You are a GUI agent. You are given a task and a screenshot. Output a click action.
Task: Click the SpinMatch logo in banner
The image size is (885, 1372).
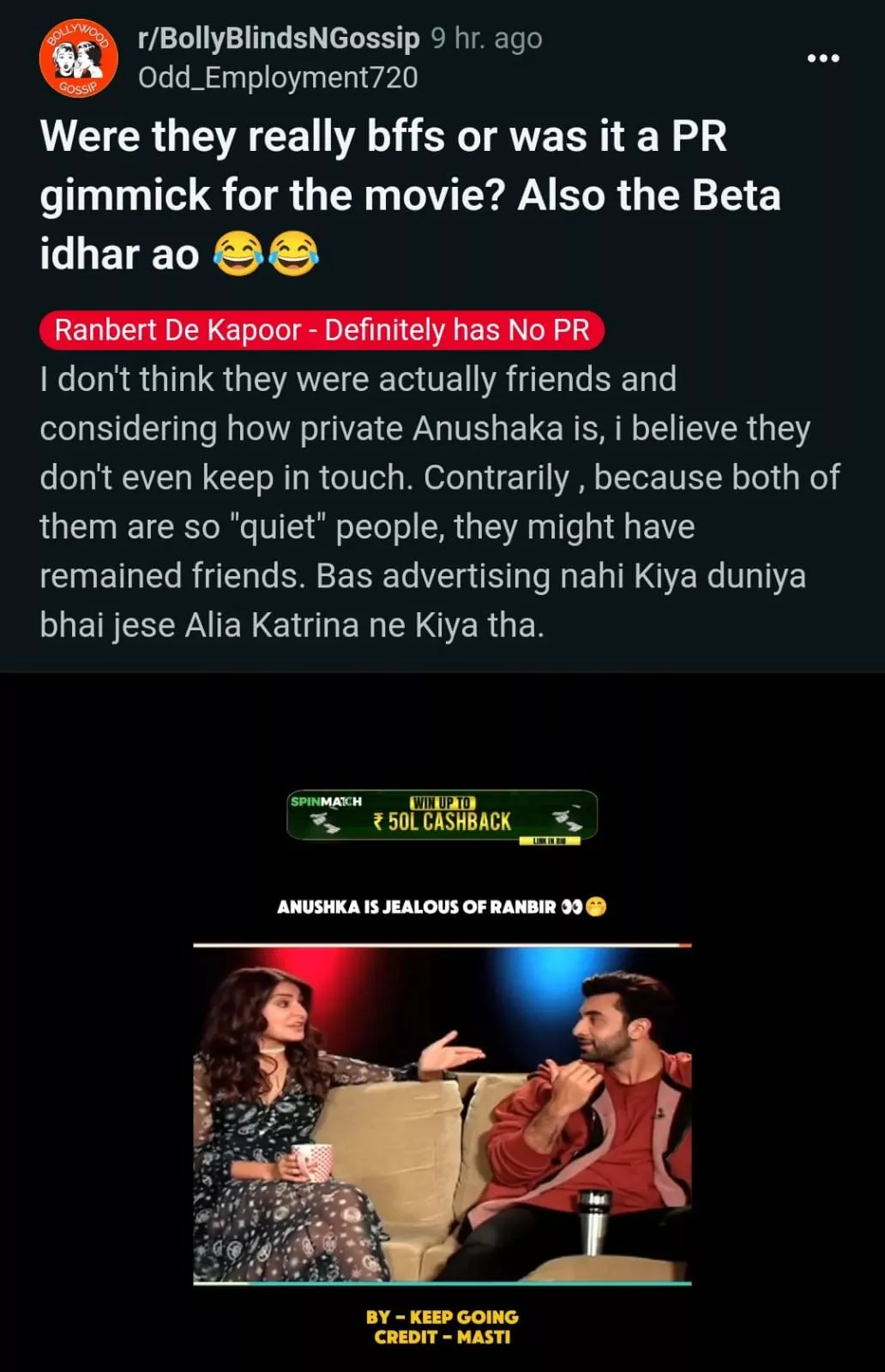pyautogui.click(x=326, y=802)
